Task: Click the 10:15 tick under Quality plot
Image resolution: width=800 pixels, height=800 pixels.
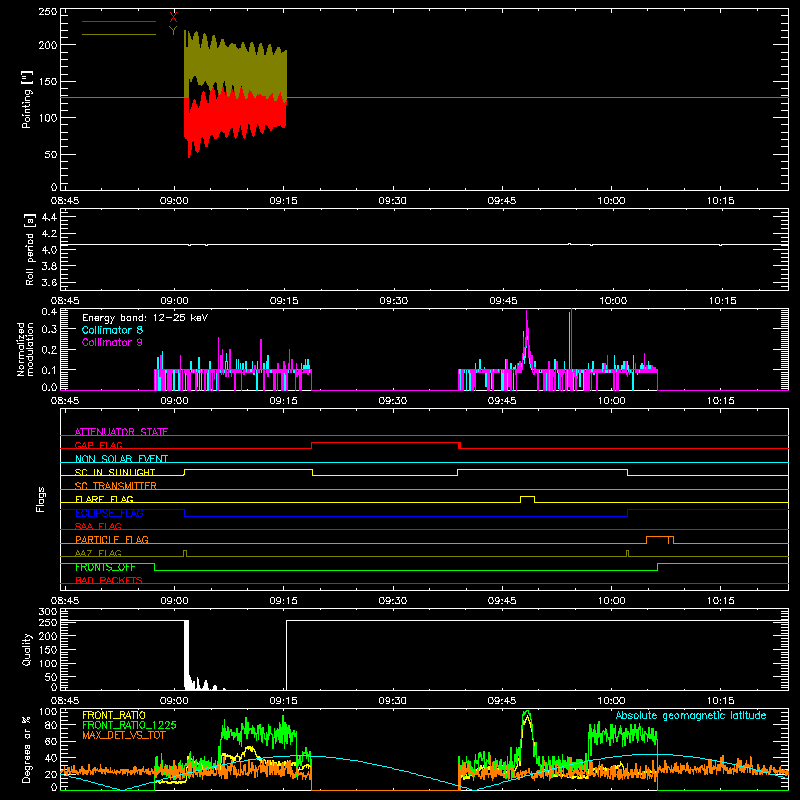Action: tap(720, 701)
